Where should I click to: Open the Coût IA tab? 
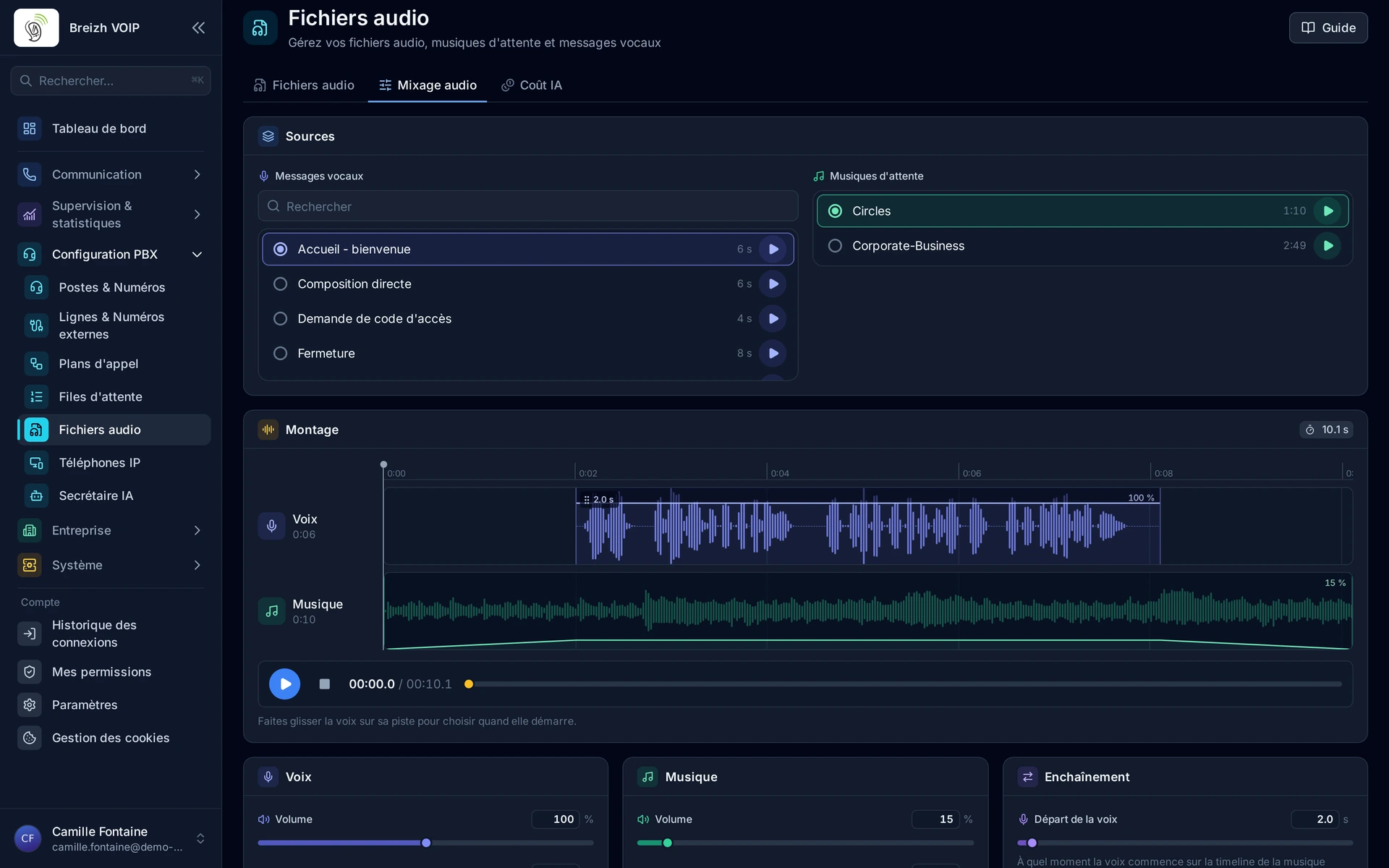pos(532,85)
